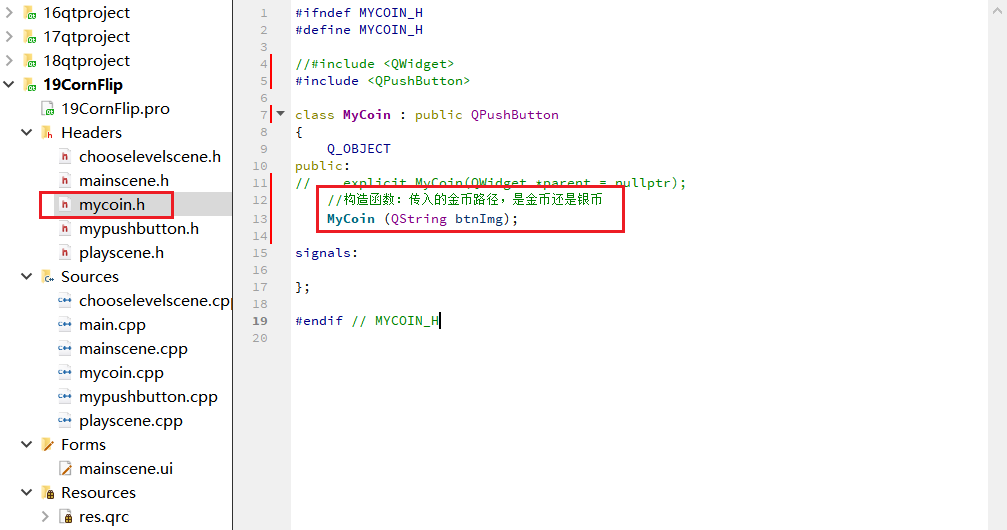Click the mycoin.cpp file icon
Image resolution: width=1007 pixels, height=530 pixels.
[65, 372]
